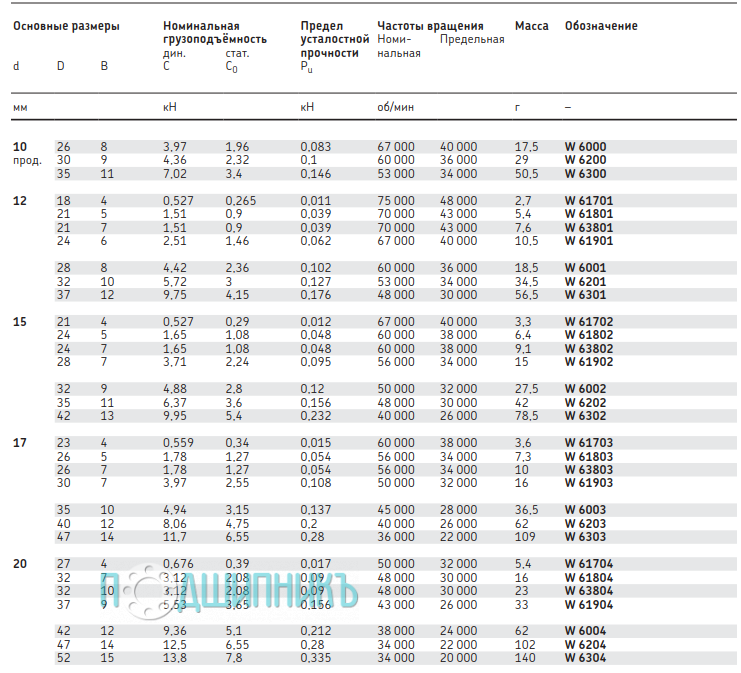Select the designation W 6004
Image resolution: width=741 pixels, height=673 pixels.
[x=585, y=631]
